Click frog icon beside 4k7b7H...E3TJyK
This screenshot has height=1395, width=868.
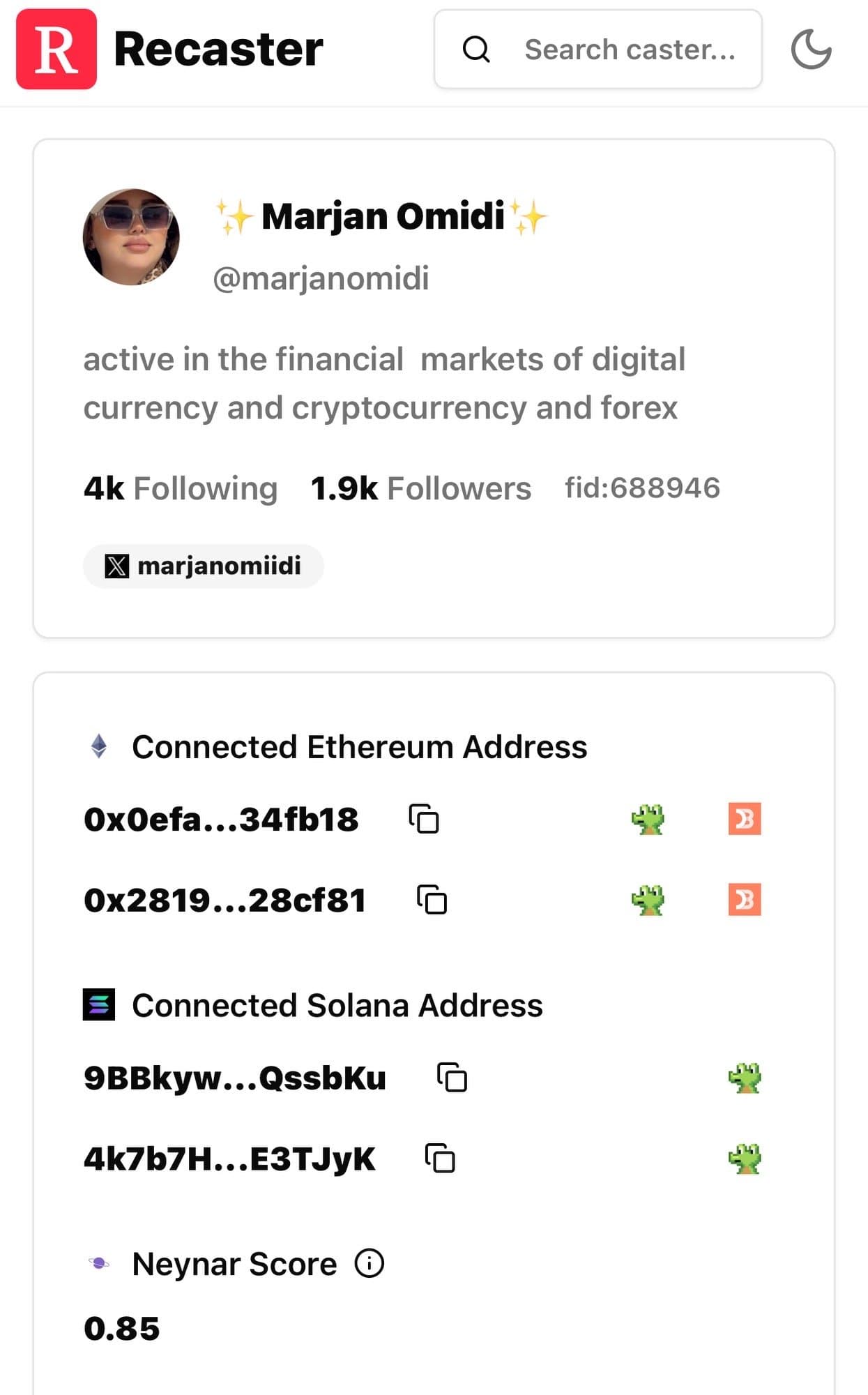point(745,1159)
